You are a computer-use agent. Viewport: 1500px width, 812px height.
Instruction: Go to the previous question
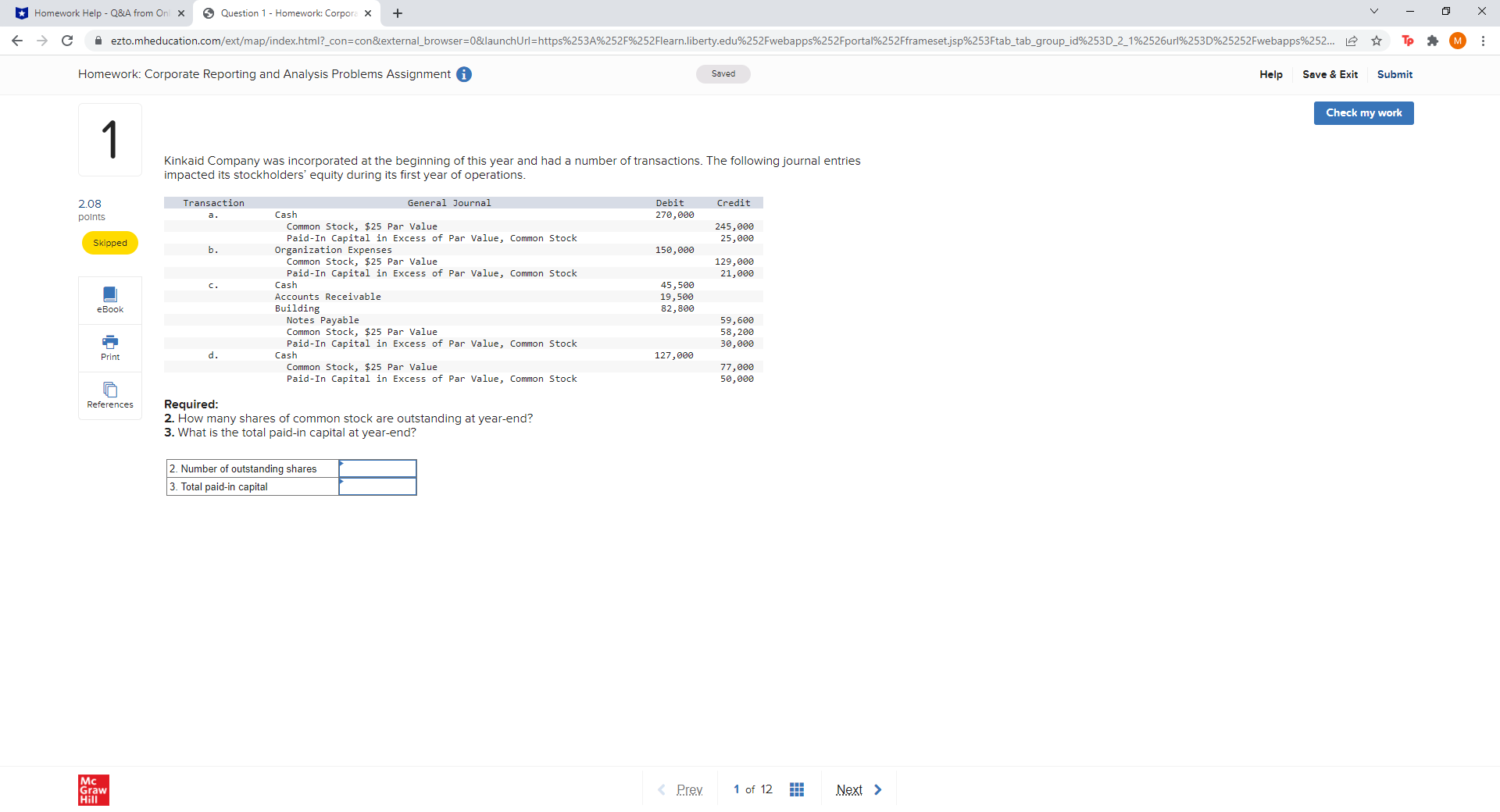point(680,789)
